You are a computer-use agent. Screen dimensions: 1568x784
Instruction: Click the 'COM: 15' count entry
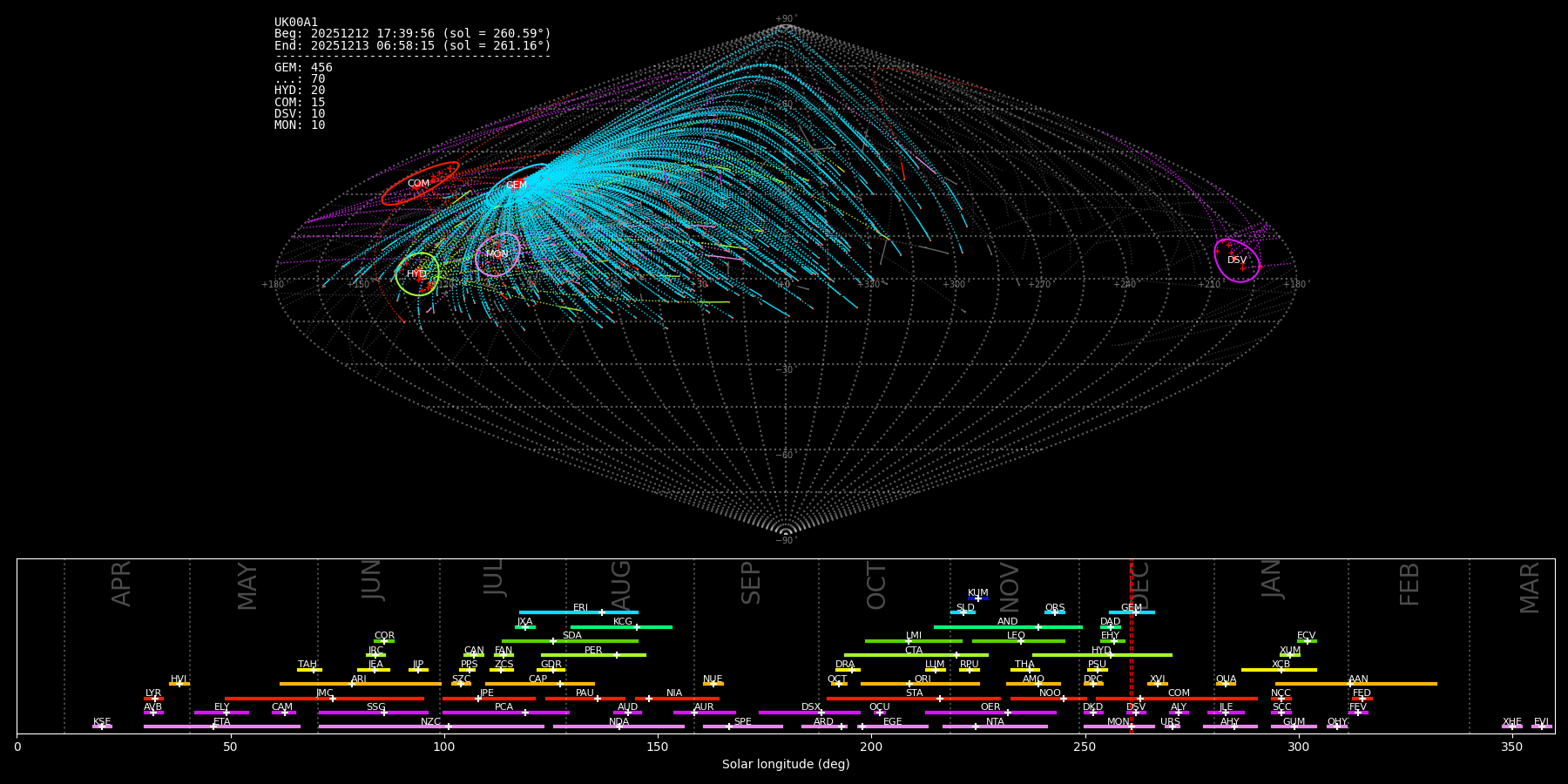(300, 103)
